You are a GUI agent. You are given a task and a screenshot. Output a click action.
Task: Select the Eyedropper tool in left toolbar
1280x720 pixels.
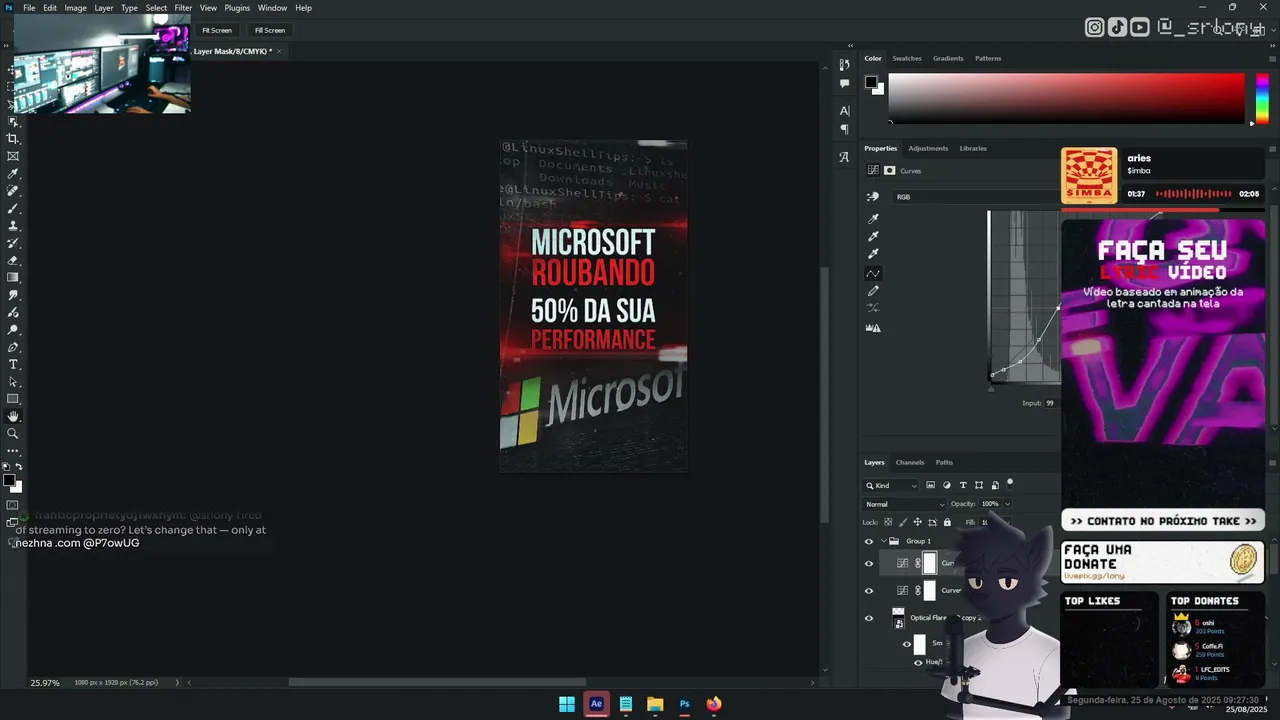click(13, 174)
